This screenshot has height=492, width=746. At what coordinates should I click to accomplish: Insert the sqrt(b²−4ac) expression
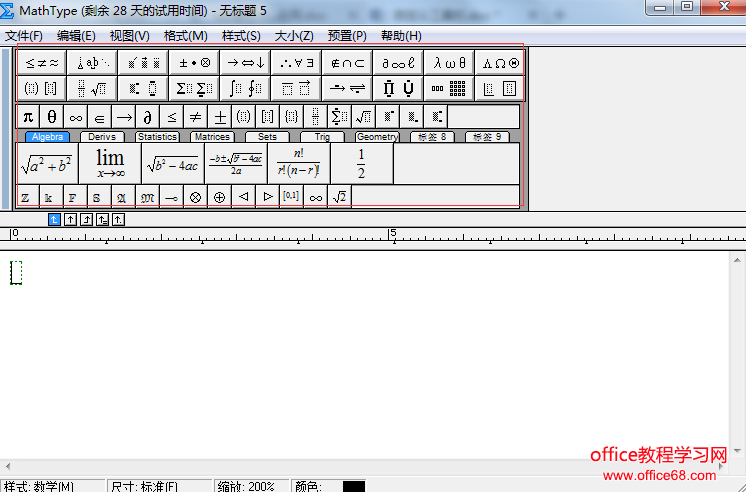pos(173,163)
